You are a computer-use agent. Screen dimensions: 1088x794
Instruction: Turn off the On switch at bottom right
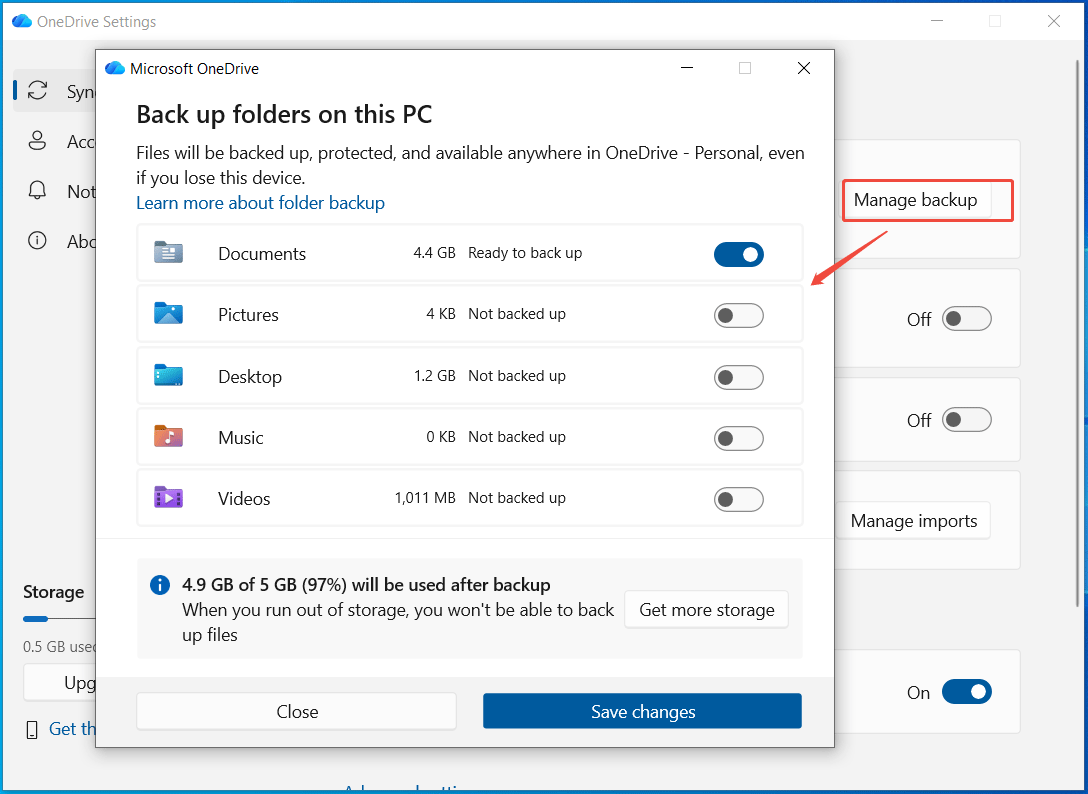tap(967, 691)
